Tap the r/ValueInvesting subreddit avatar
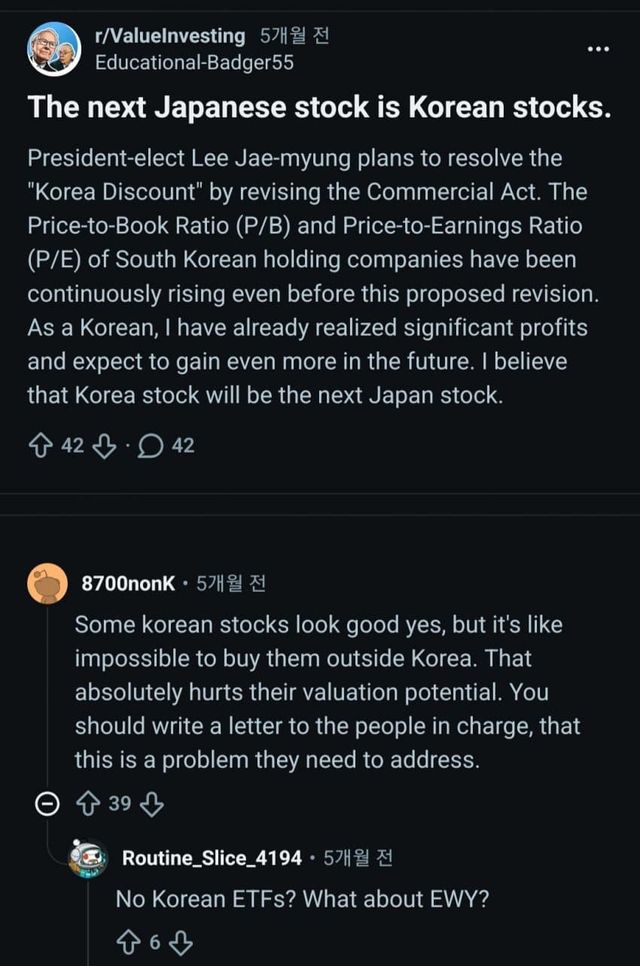The height and width of the screenshot is (966, 640). point(54,49)
